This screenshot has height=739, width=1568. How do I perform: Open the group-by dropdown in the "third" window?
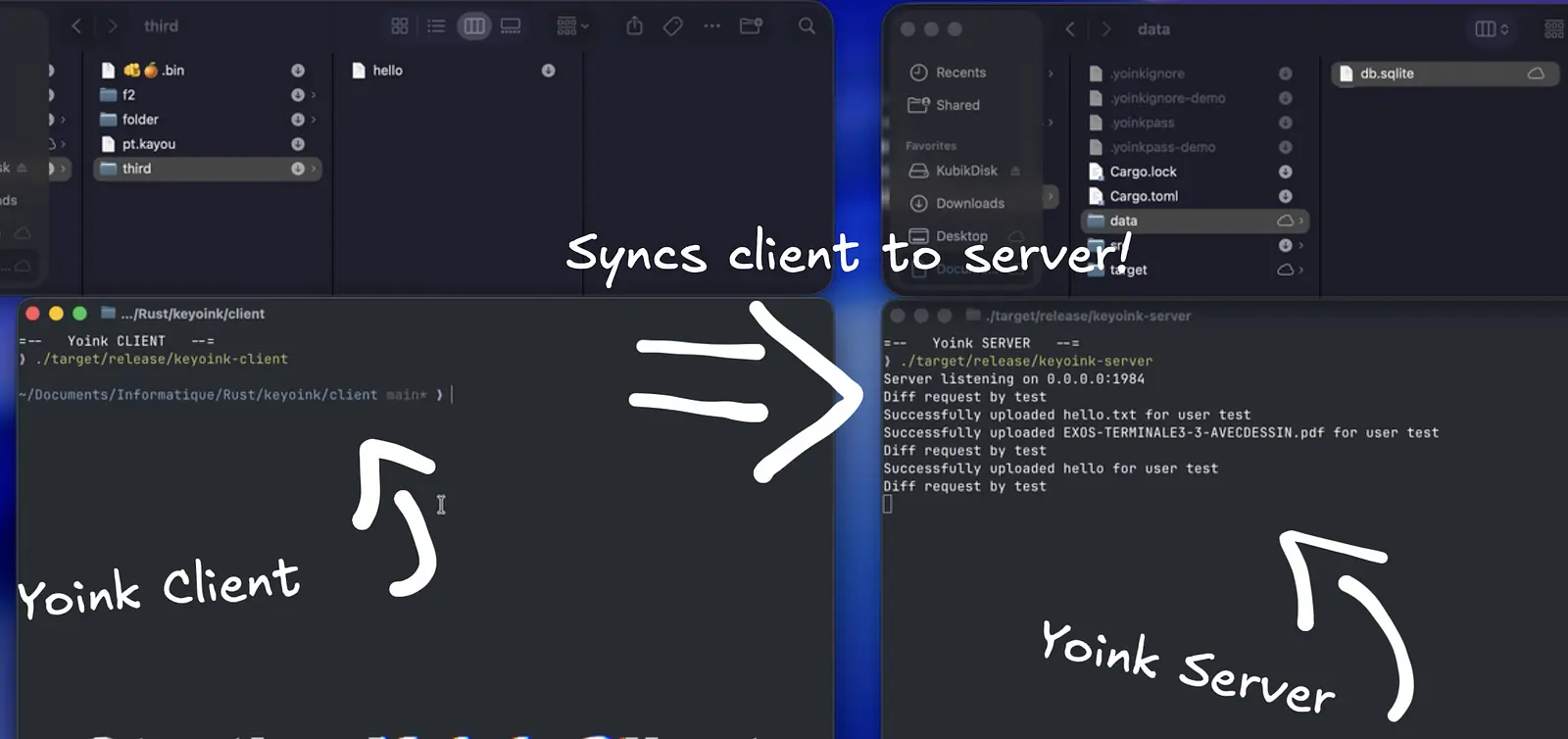tap(572, 26)
